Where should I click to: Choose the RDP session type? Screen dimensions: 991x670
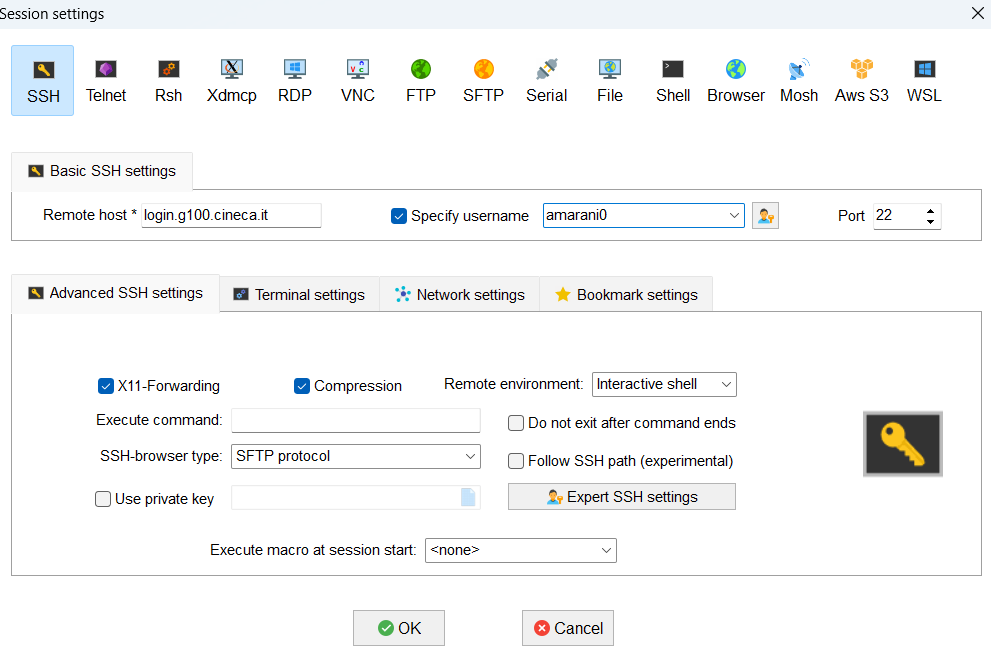[295, 80]
